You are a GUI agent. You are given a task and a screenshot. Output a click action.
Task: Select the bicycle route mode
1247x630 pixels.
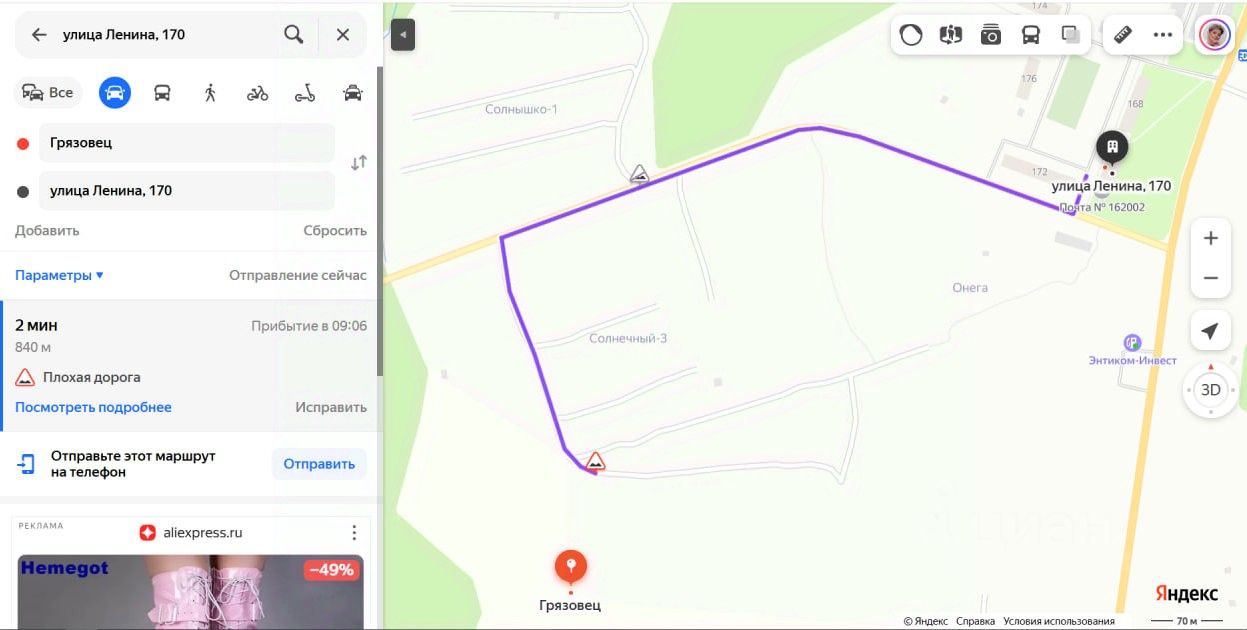click(x=258, y=93)
